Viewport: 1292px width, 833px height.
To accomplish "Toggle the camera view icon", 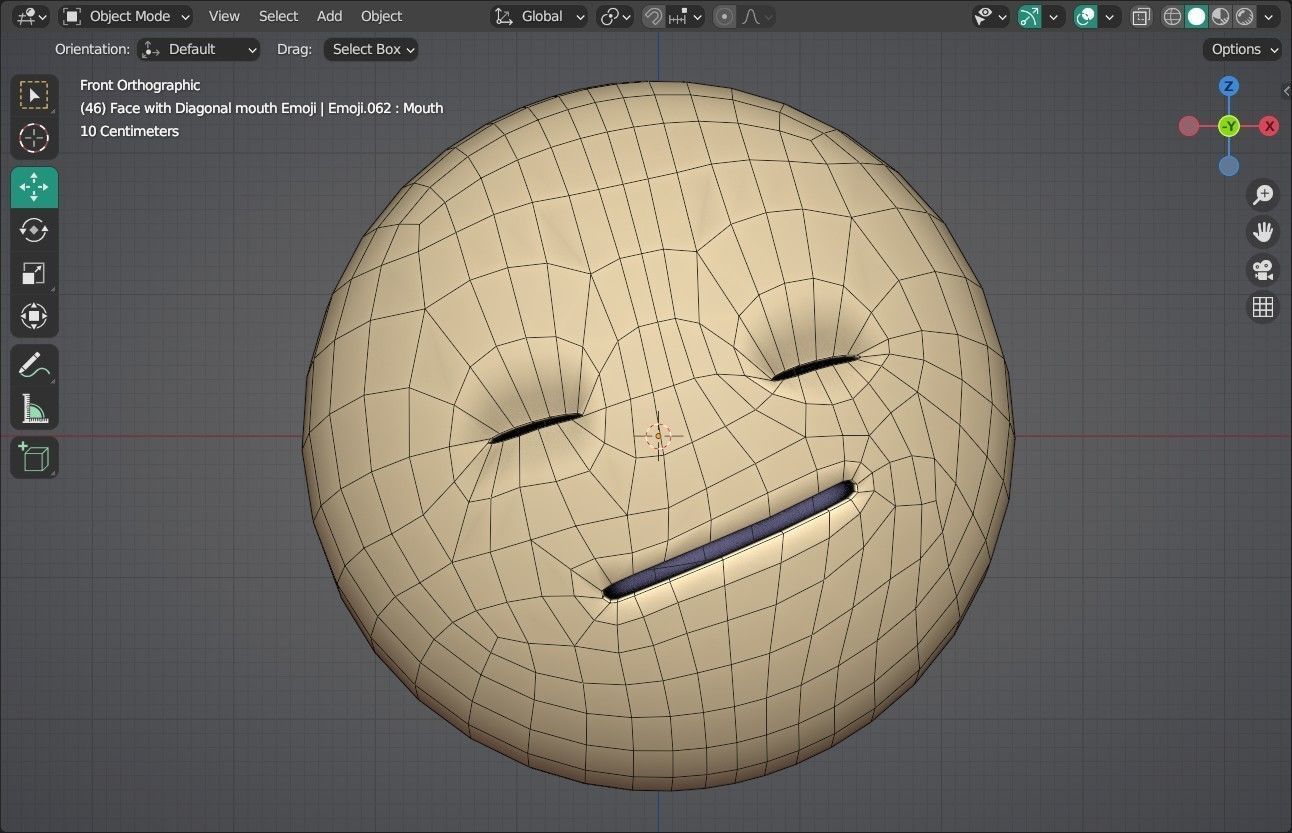I will click(x=1263, y=270).
